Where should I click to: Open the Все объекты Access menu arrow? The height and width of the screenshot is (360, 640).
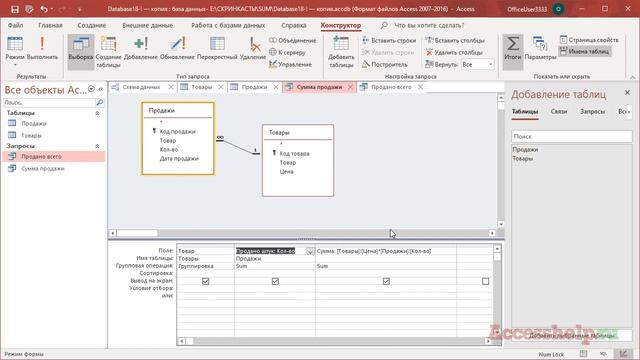tap(91, 89)
